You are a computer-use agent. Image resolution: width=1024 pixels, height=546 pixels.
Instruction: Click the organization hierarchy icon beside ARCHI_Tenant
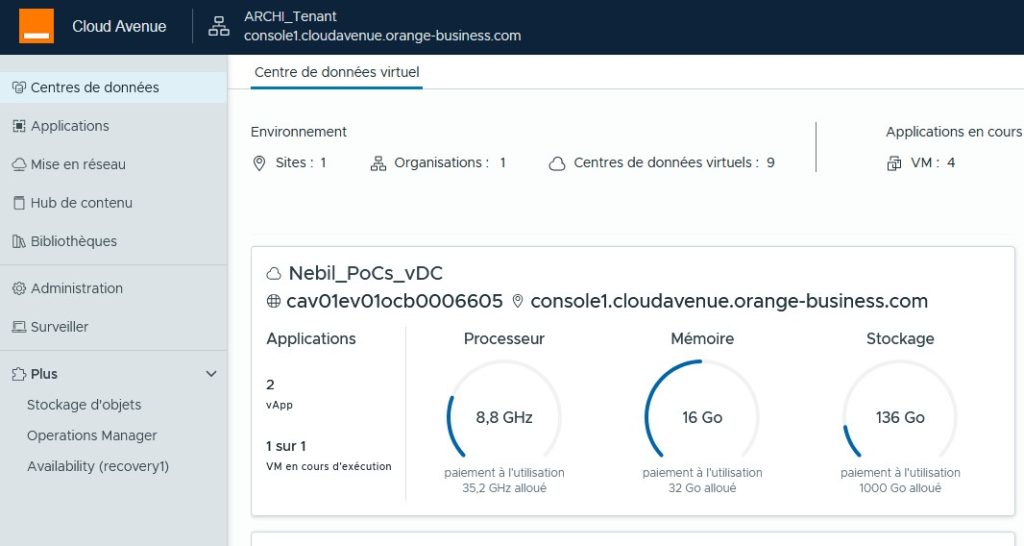coord(218,27)
